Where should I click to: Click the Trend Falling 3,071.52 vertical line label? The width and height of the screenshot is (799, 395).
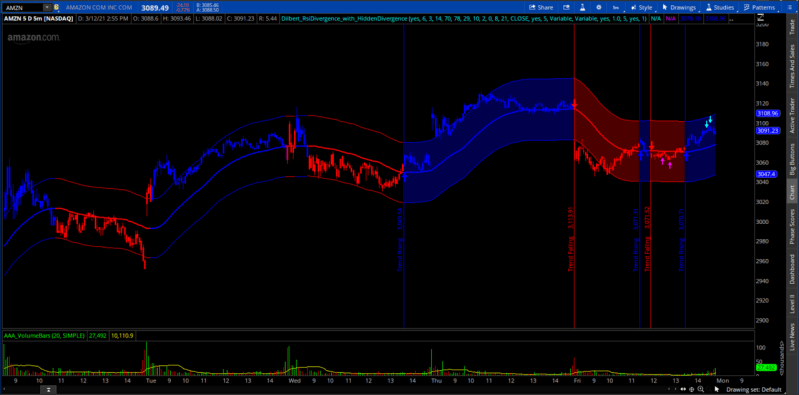(647, 239)
